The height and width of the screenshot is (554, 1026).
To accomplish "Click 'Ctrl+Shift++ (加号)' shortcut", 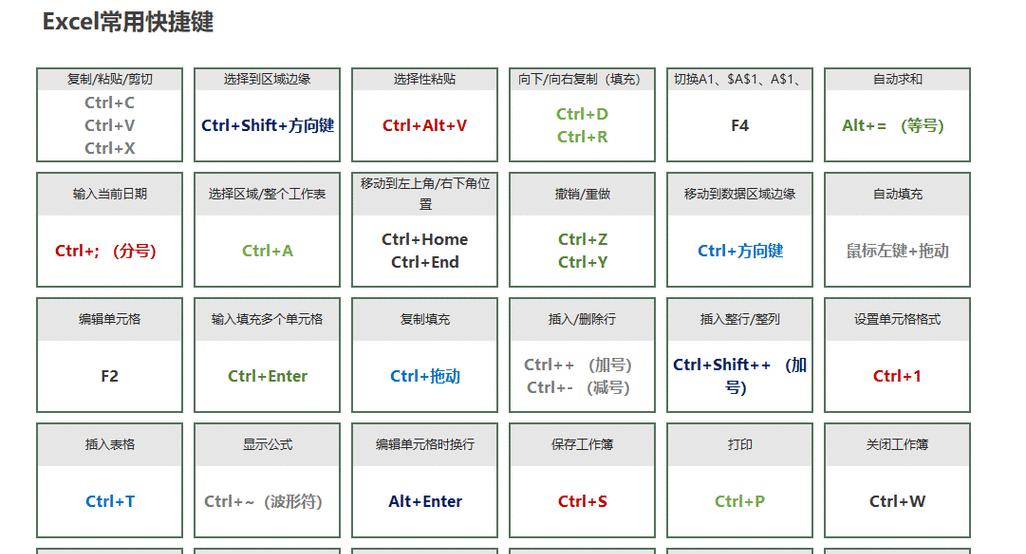I will point(739,376).
